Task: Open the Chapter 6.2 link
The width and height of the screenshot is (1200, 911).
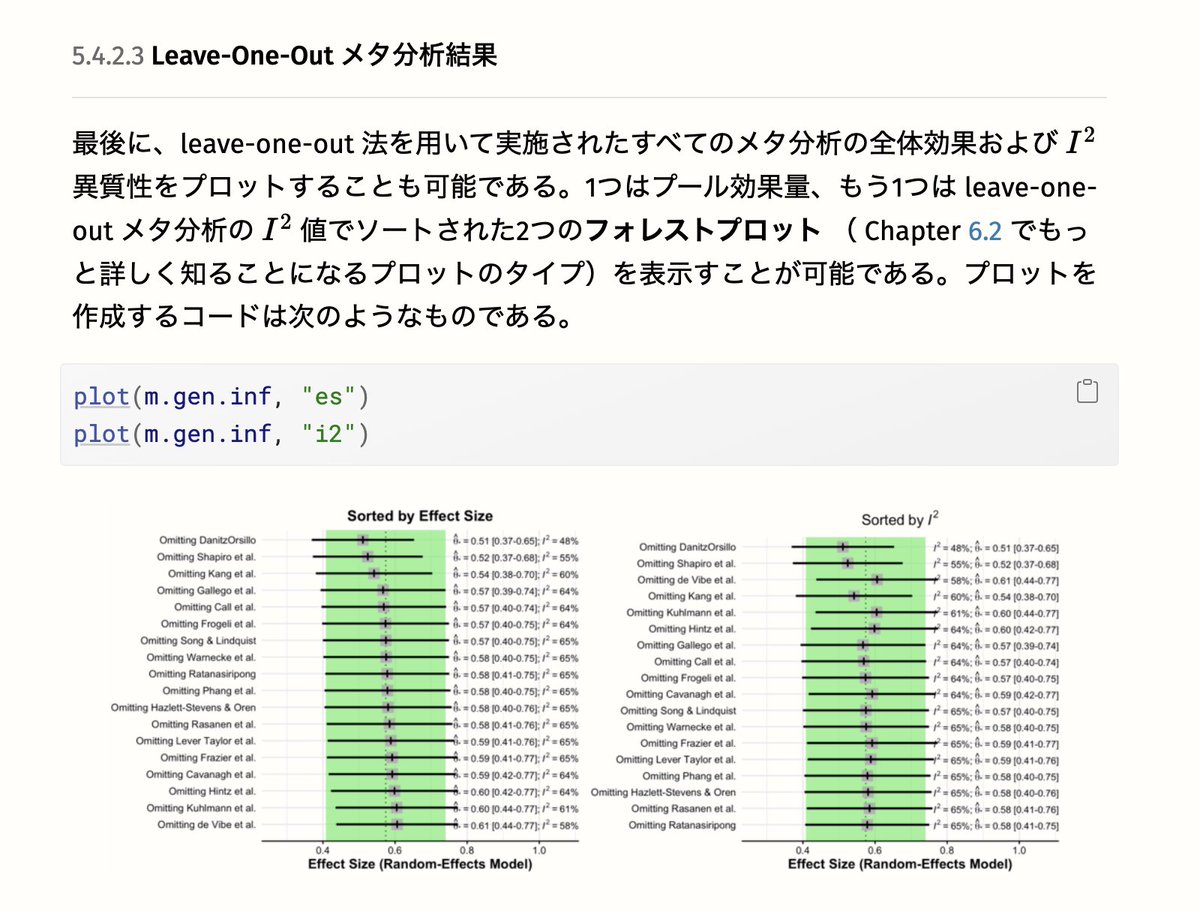Action: click(987, 231)
